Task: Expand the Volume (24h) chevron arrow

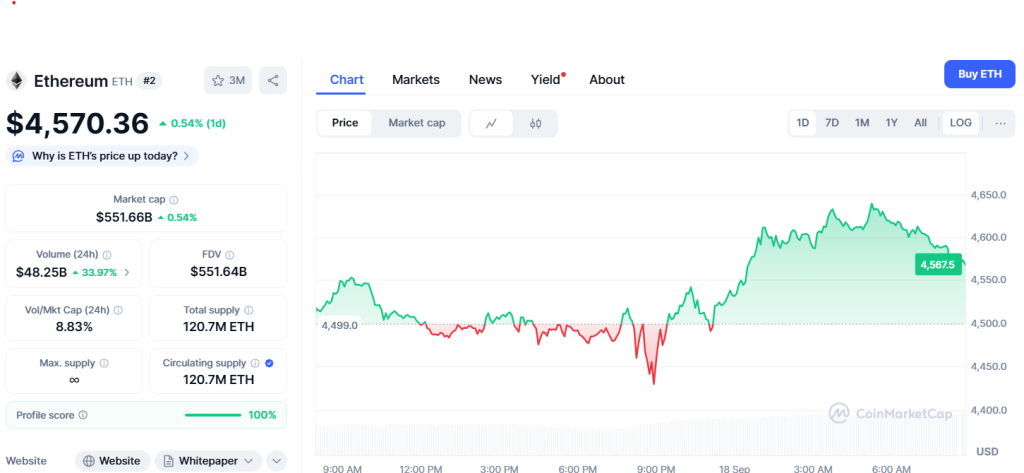Action: pos(126,272)
